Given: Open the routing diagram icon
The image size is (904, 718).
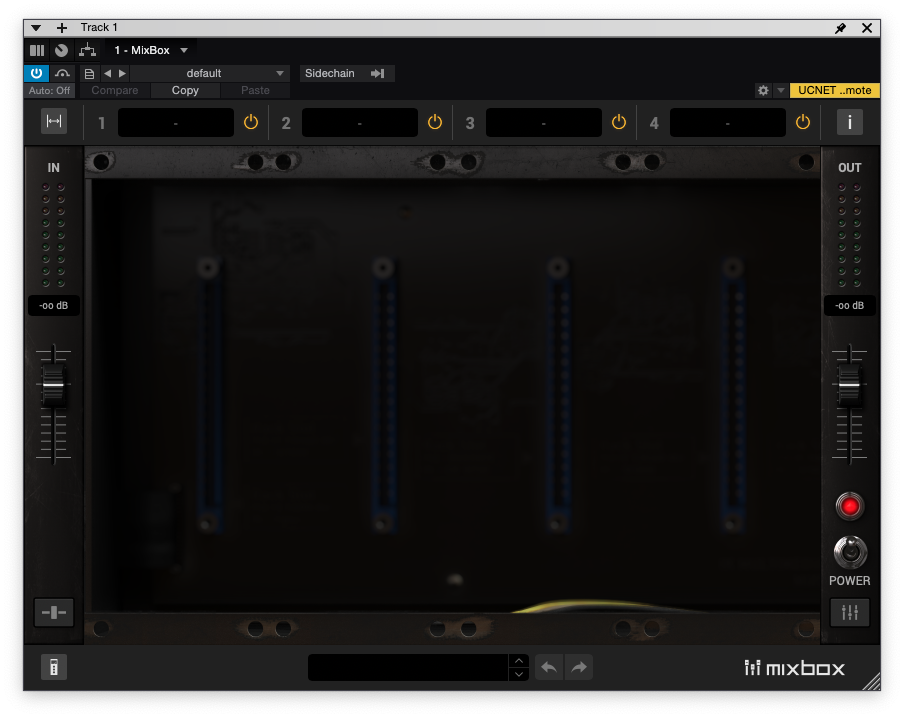Looking at the screenshot, I should coord(88,50).
